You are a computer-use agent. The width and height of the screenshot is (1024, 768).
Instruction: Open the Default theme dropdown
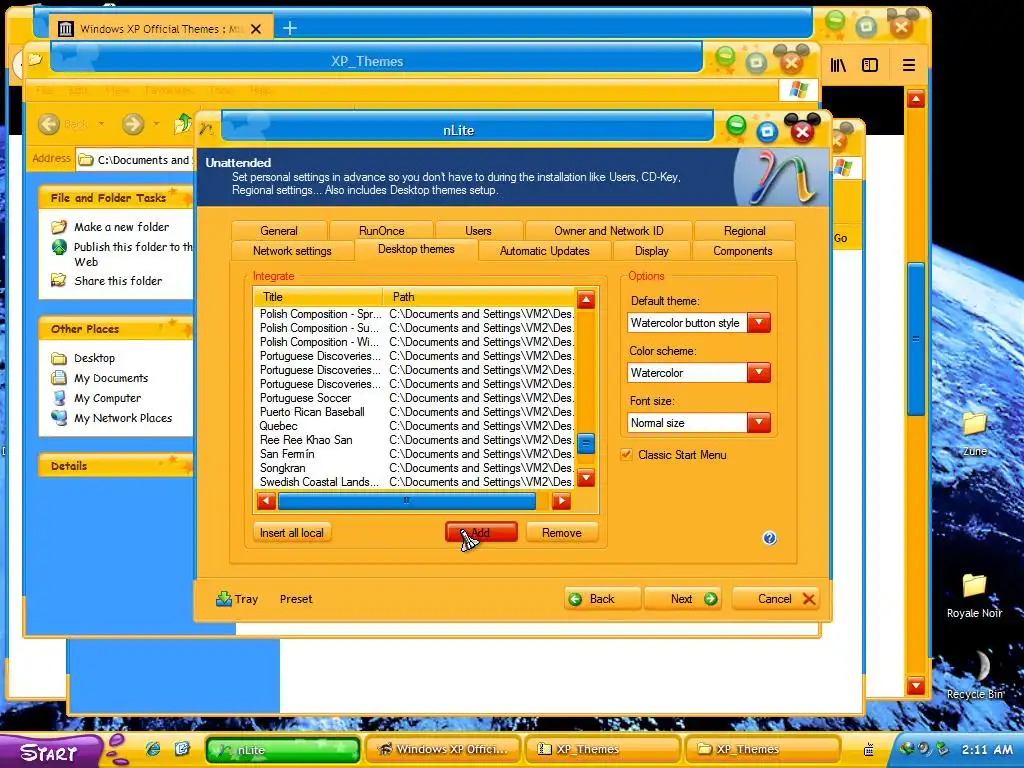(x=759, y=323)
